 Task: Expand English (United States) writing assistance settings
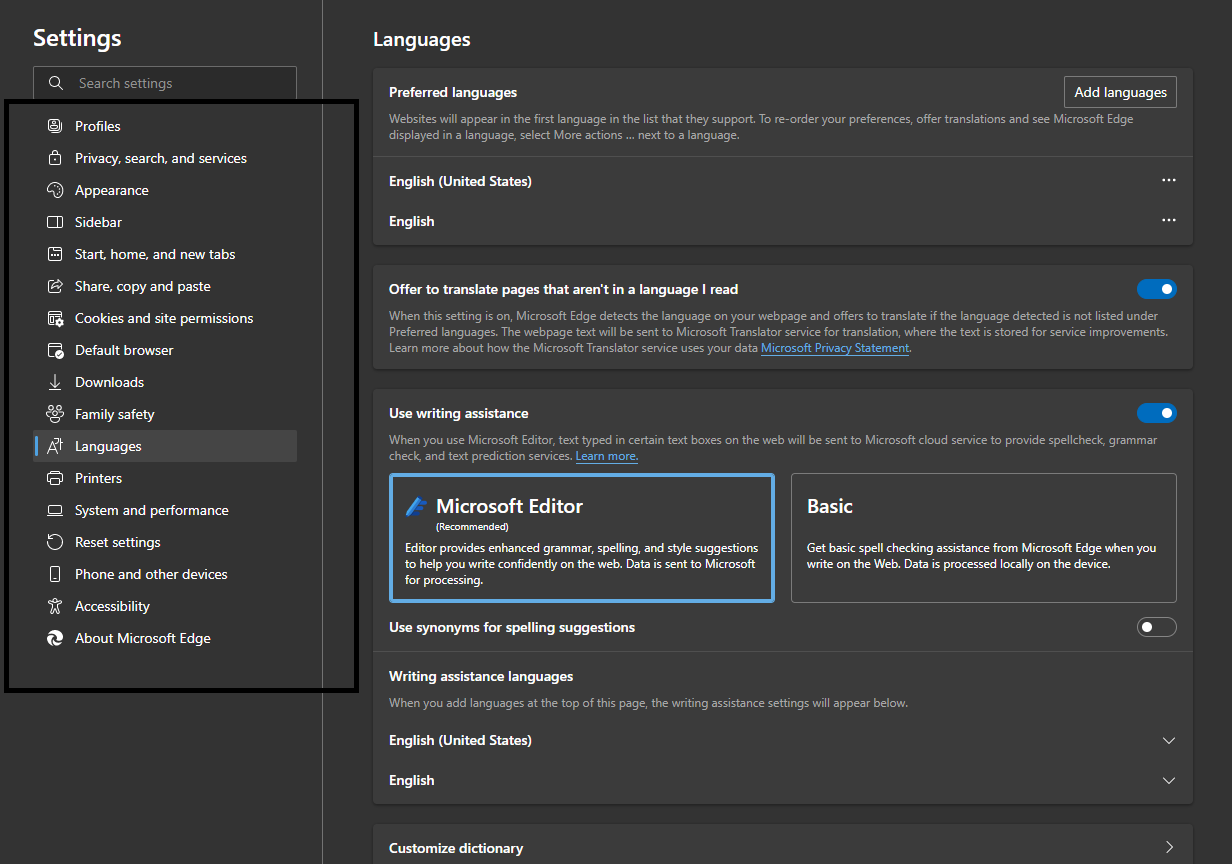(1169, 740)
